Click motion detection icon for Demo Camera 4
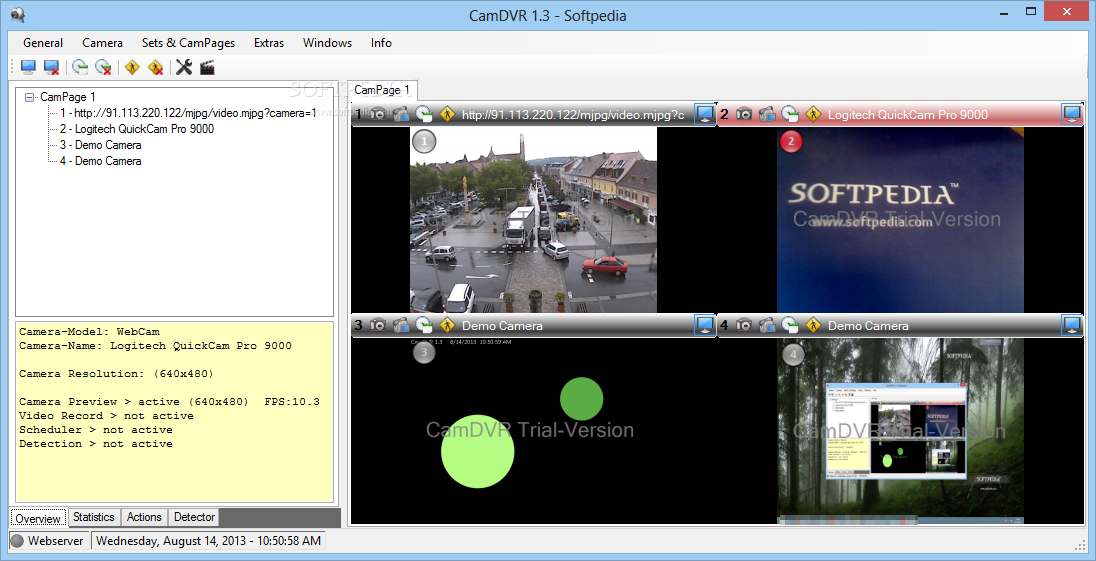Viewport: 1096px width, 561px height. (813, 325)
